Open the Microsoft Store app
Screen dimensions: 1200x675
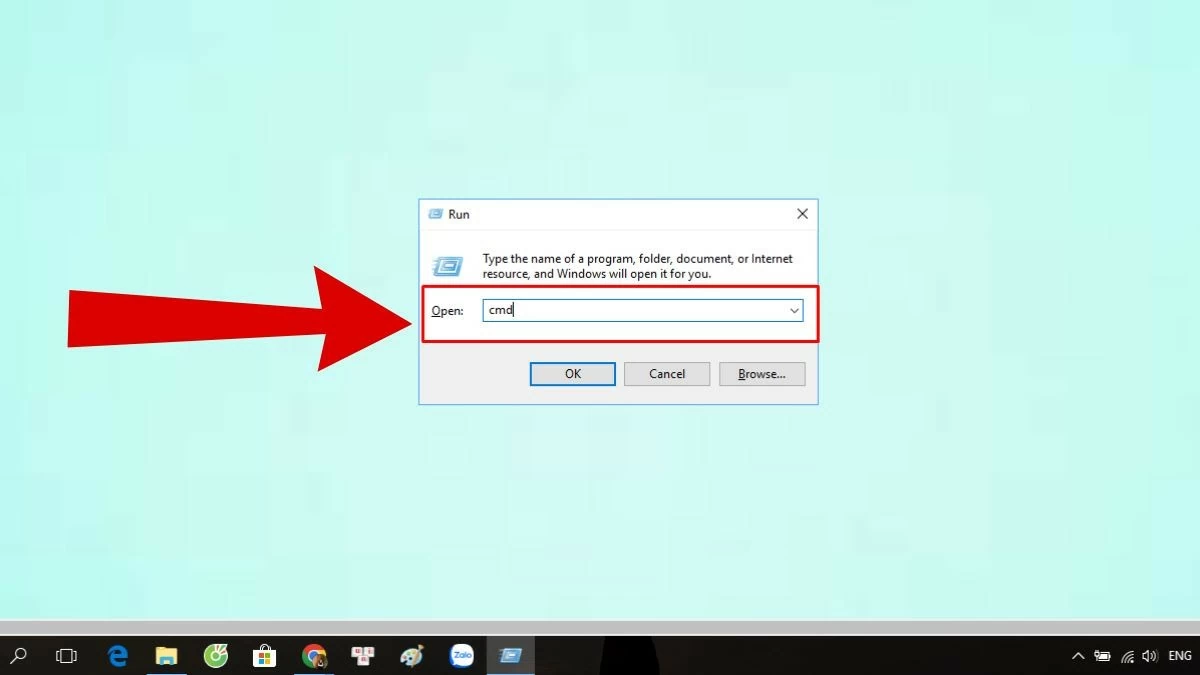coord(264,656)
